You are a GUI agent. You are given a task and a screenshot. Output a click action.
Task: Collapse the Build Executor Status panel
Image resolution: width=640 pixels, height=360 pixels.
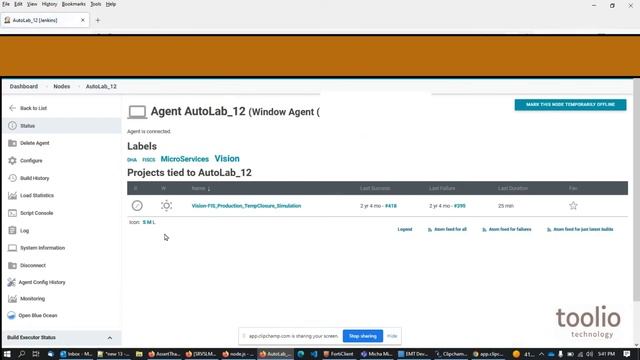(110, 338)
